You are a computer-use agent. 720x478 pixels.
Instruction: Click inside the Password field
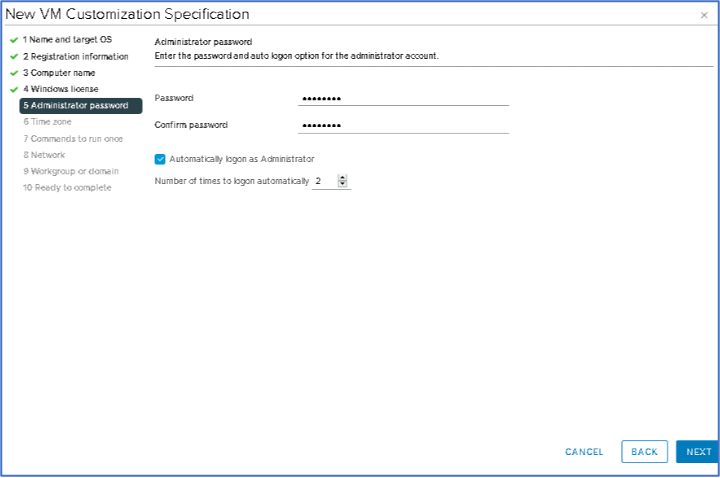pos(403,98)
